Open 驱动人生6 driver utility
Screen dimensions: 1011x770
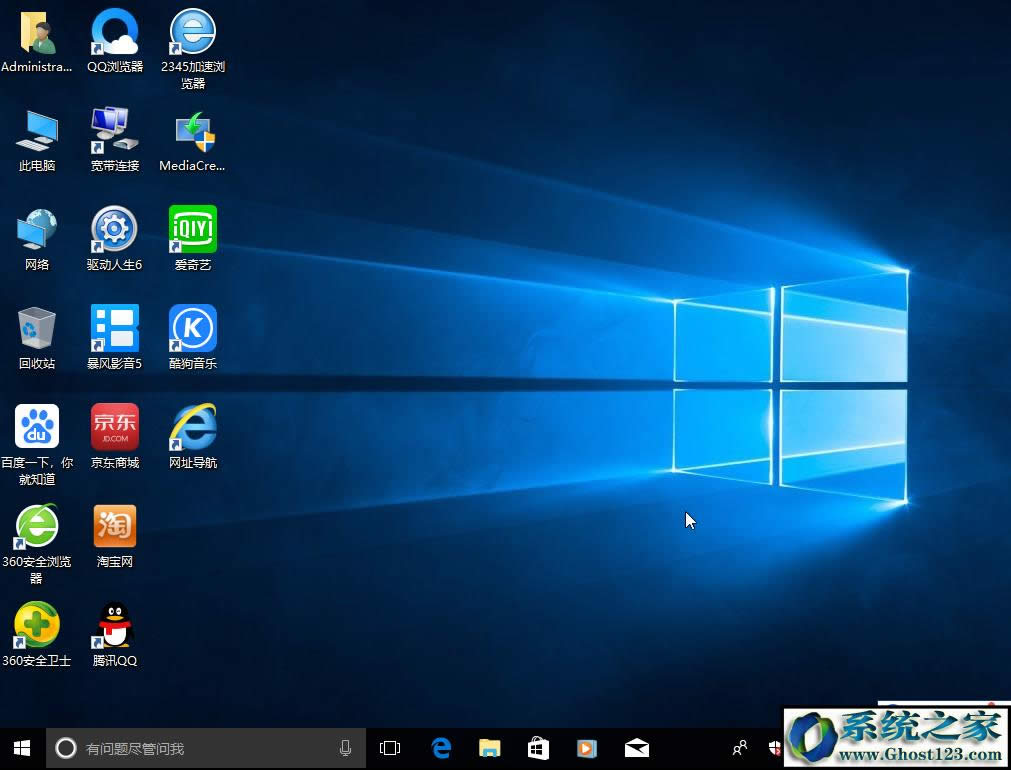(114, 228)
